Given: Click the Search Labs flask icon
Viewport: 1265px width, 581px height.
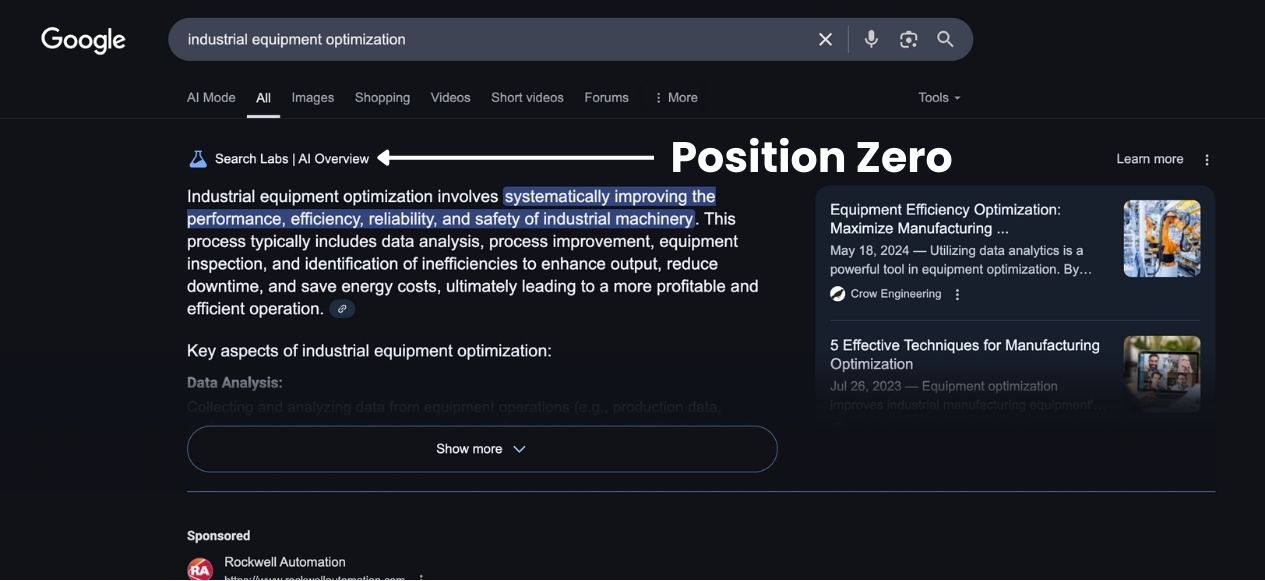Looking at the screenshot, I should tap(198, 158).
